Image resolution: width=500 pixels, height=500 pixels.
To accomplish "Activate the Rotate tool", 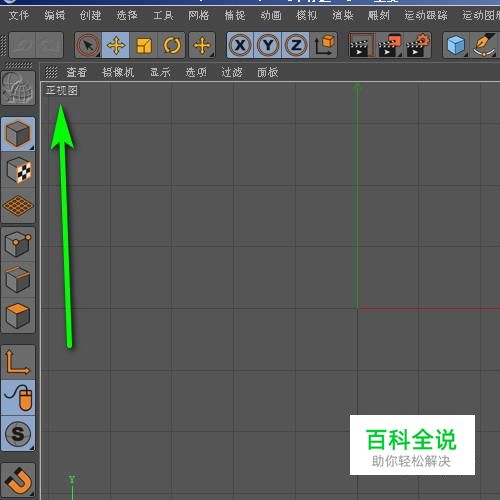I will 171,45.
